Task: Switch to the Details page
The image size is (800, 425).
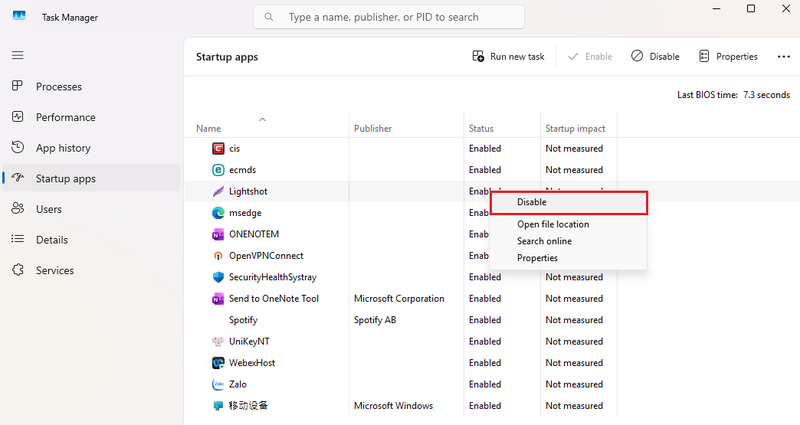Action: point(91,240)
